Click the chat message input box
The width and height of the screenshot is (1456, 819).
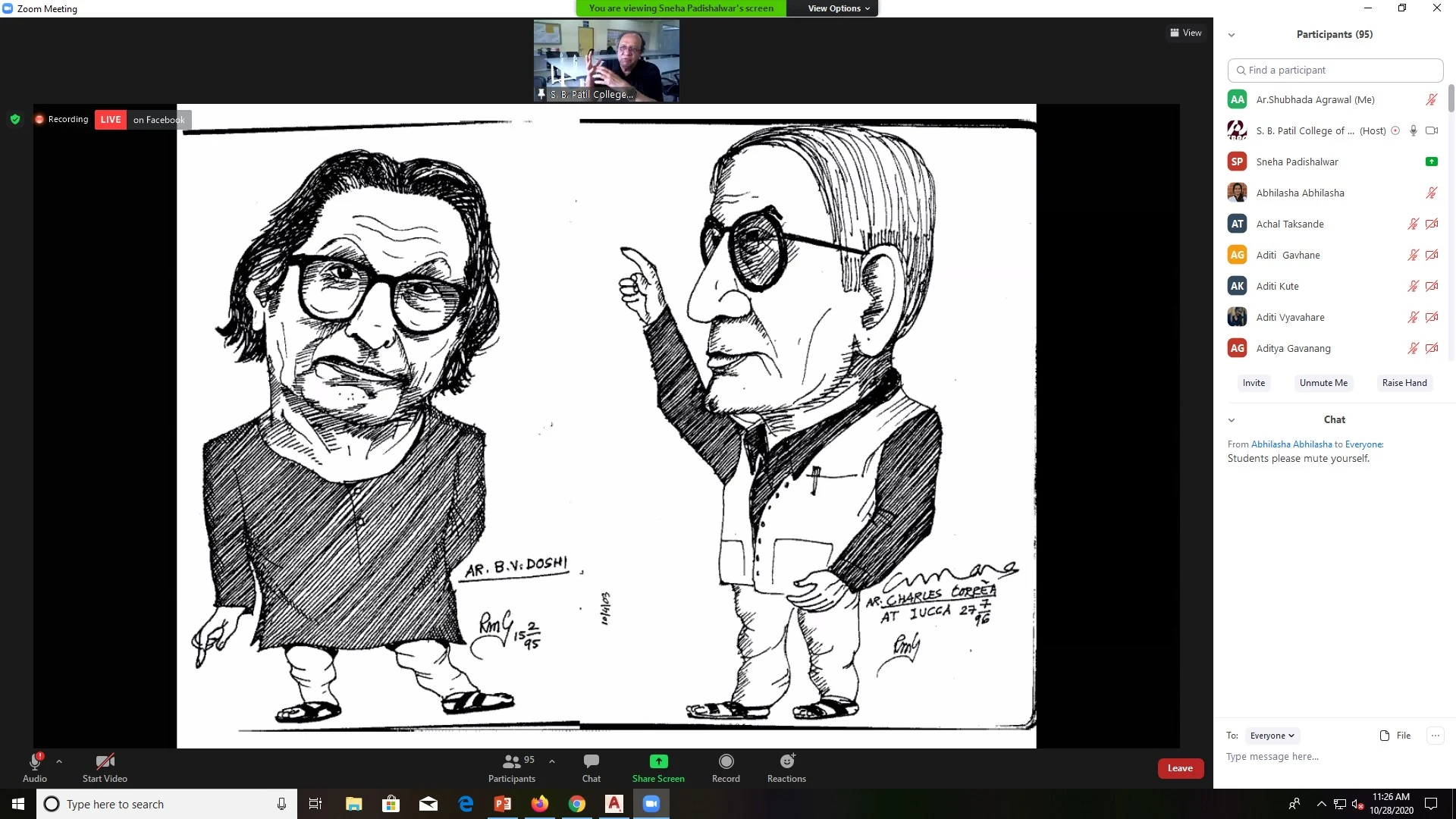1334,757
